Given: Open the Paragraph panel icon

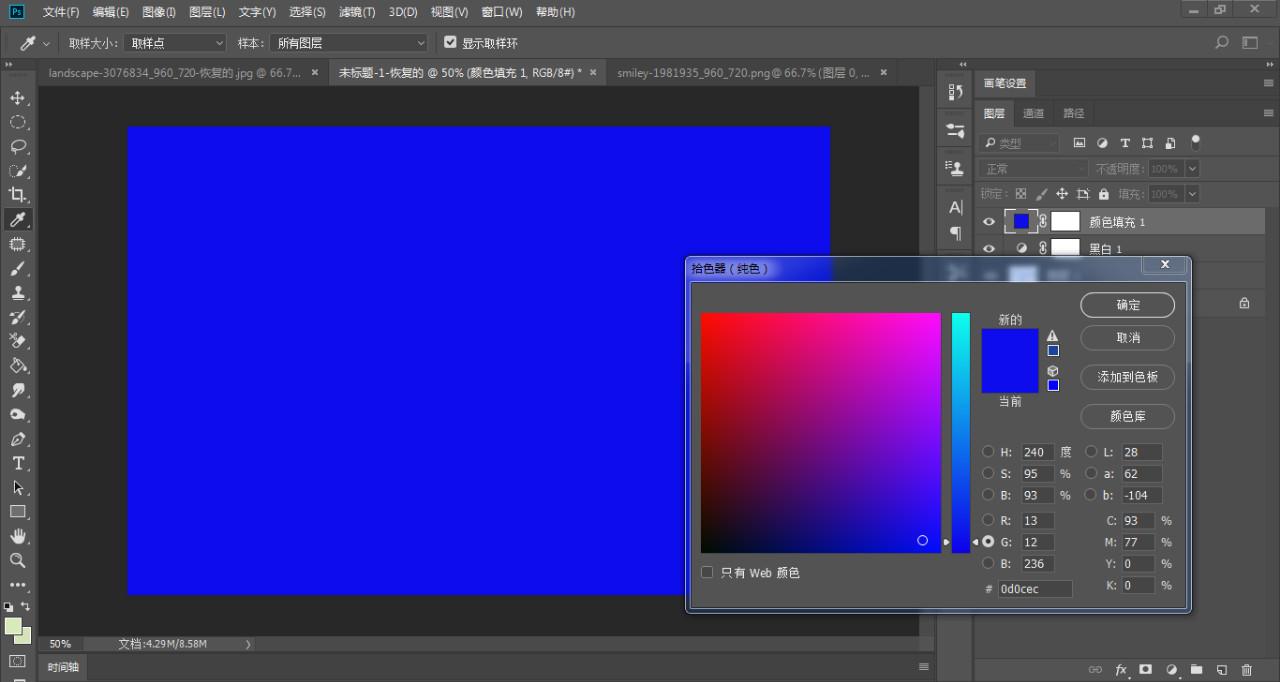Looking at the screenshot, I should [955, 233].
